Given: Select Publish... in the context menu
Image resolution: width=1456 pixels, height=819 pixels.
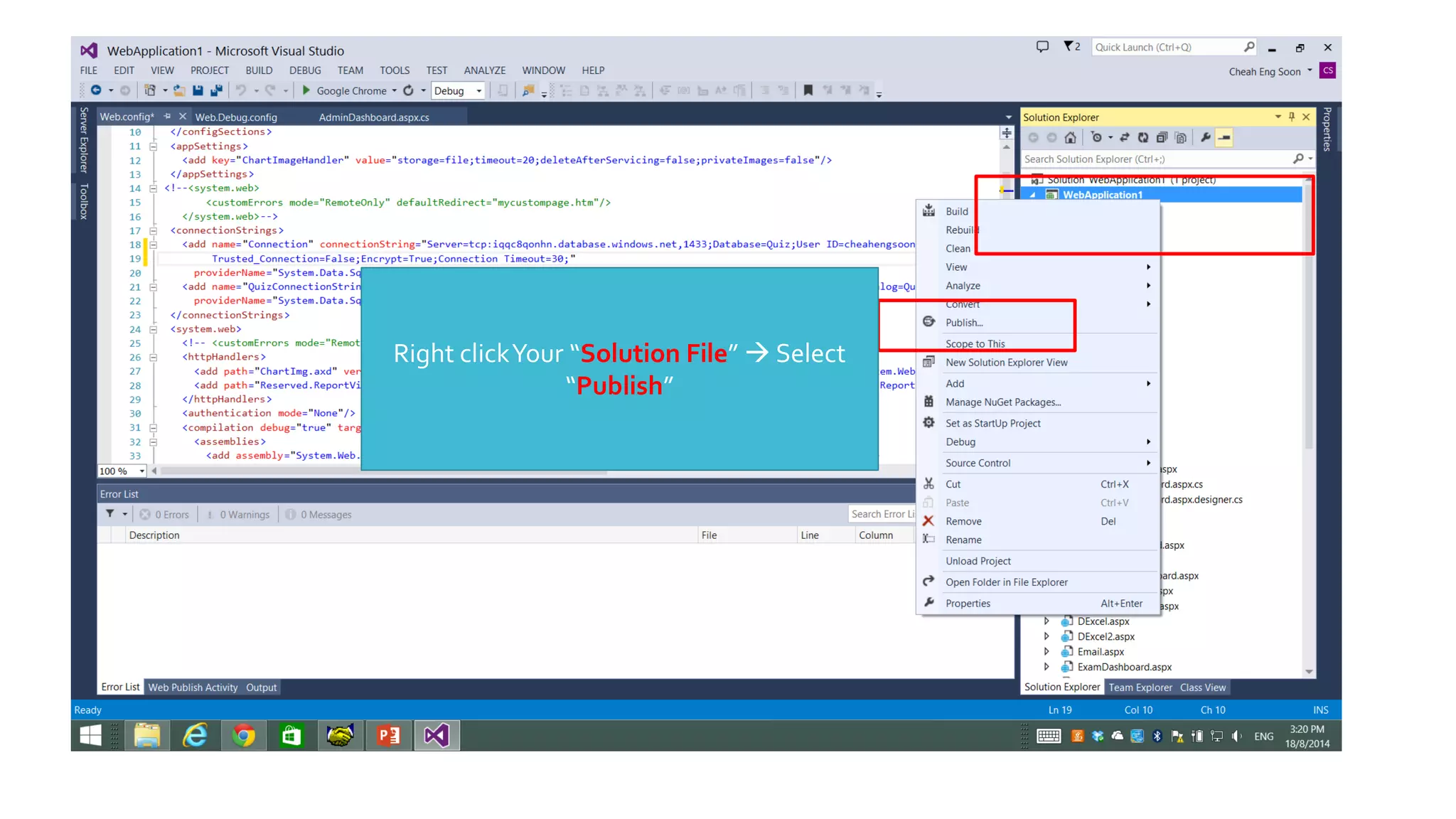Looking at the screenshot, I should click(x=964, y=322).
